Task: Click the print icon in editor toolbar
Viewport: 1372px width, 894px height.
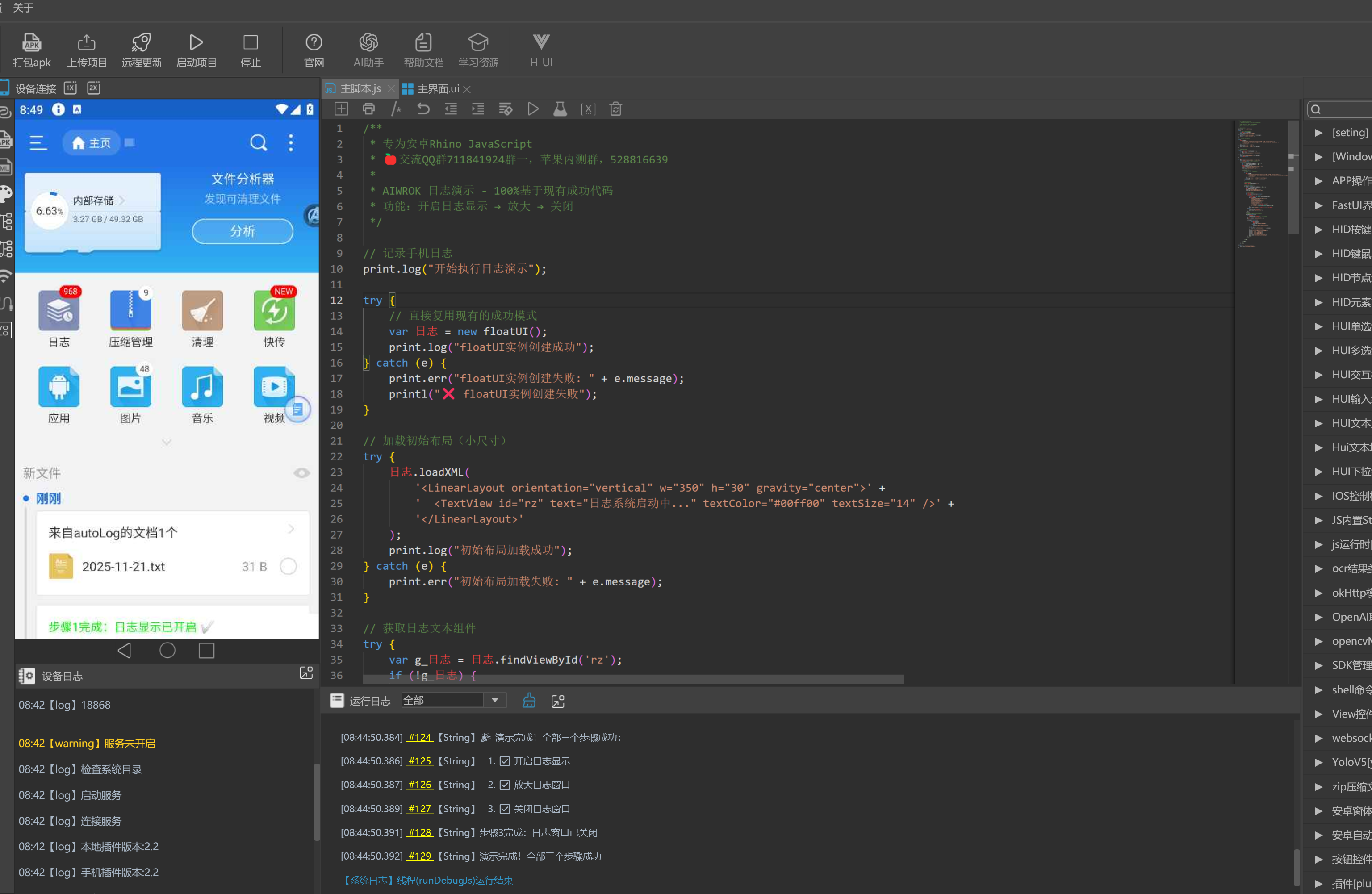Action: [x=368, y=109]
